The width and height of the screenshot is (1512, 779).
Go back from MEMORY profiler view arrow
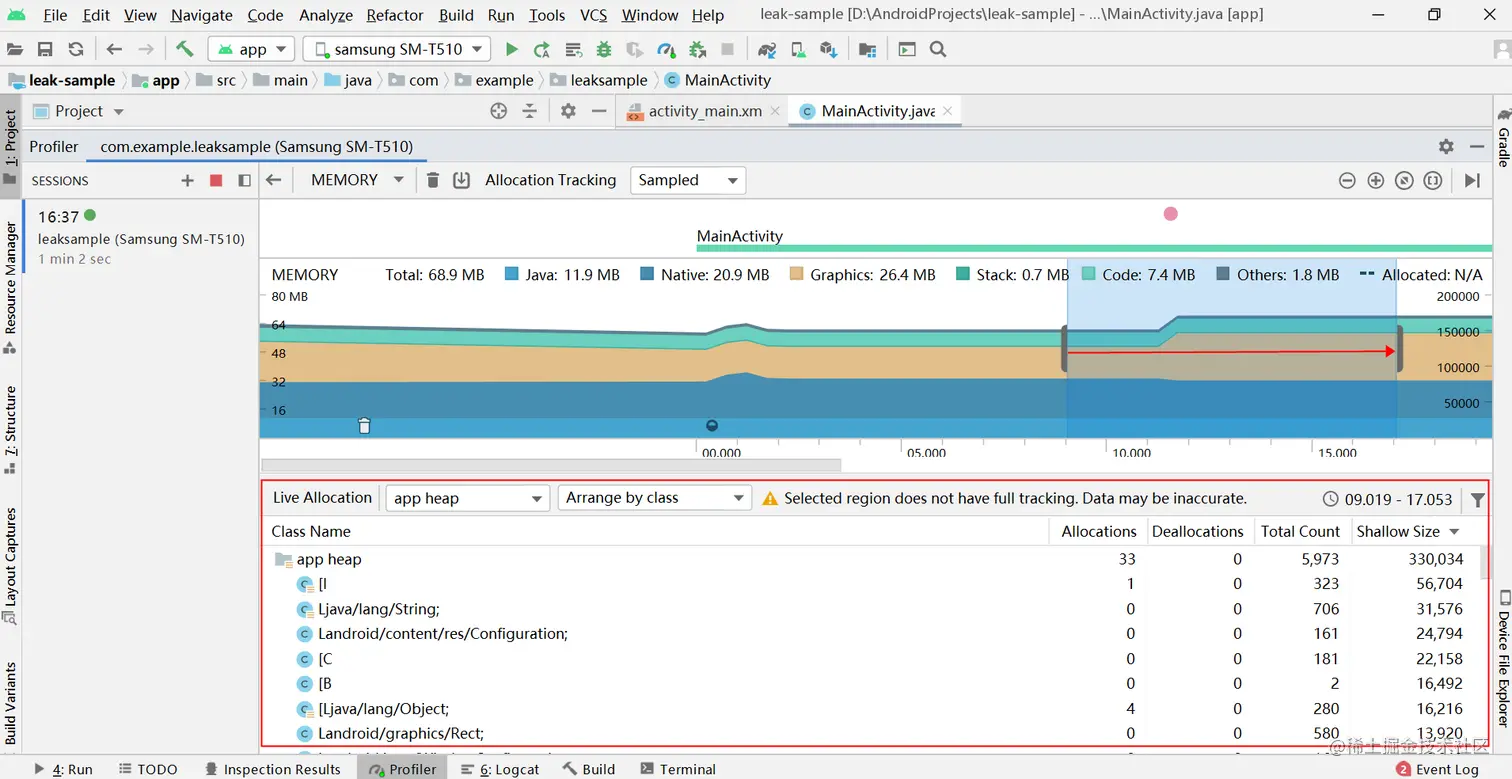[x=273, y=180]
